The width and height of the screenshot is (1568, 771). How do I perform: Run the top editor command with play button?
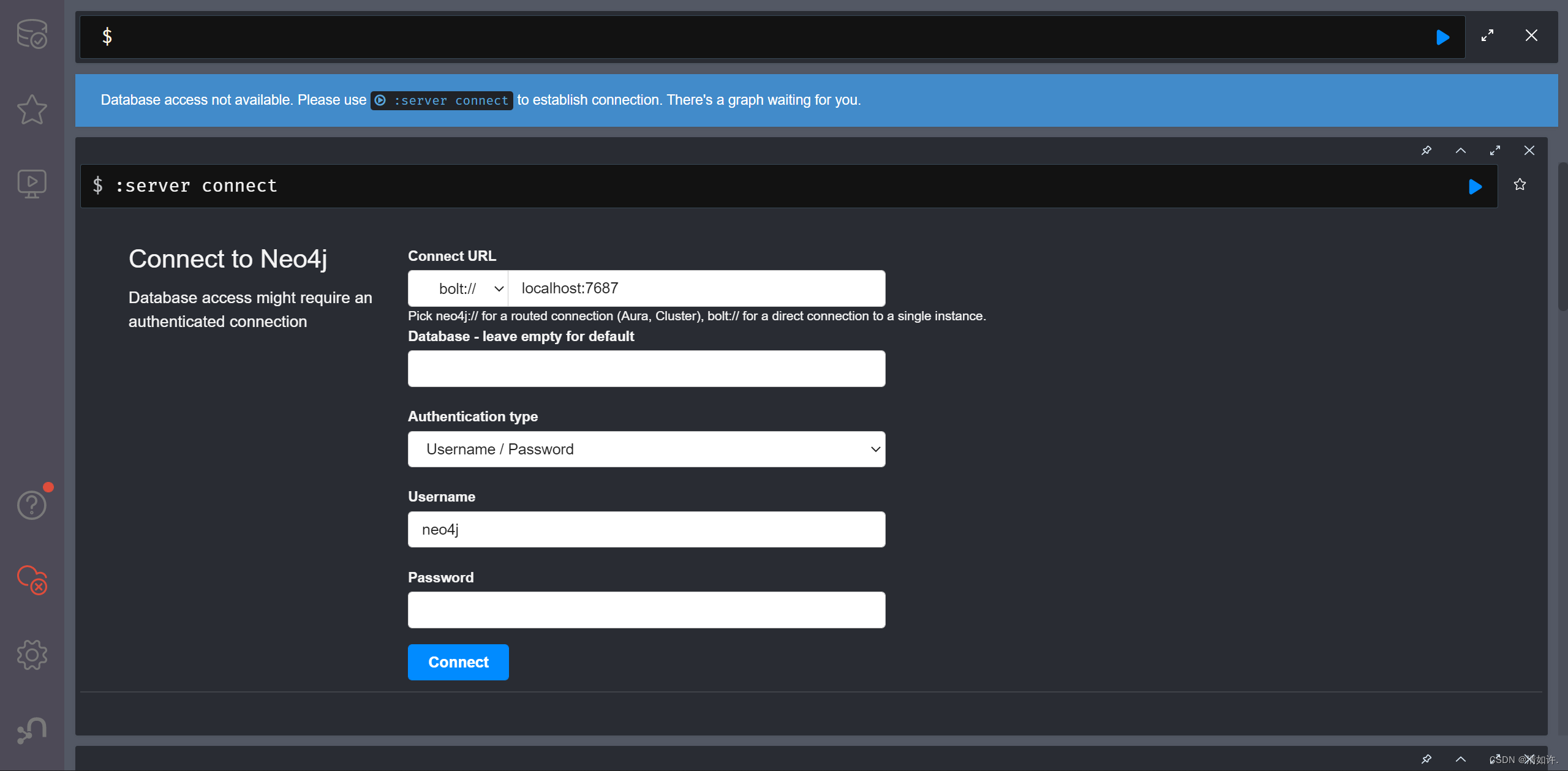(x=1442, y=37)
